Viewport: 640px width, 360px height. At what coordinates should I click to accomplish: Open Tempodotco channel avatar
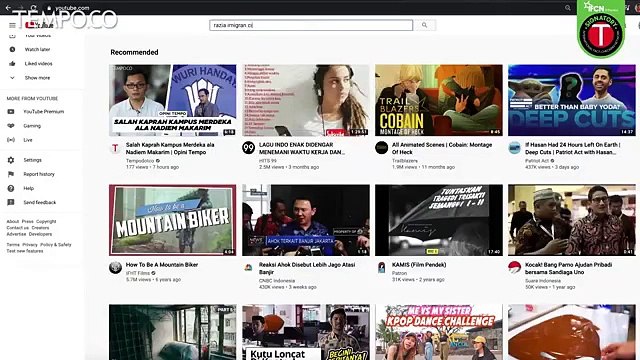click(116, 148)
